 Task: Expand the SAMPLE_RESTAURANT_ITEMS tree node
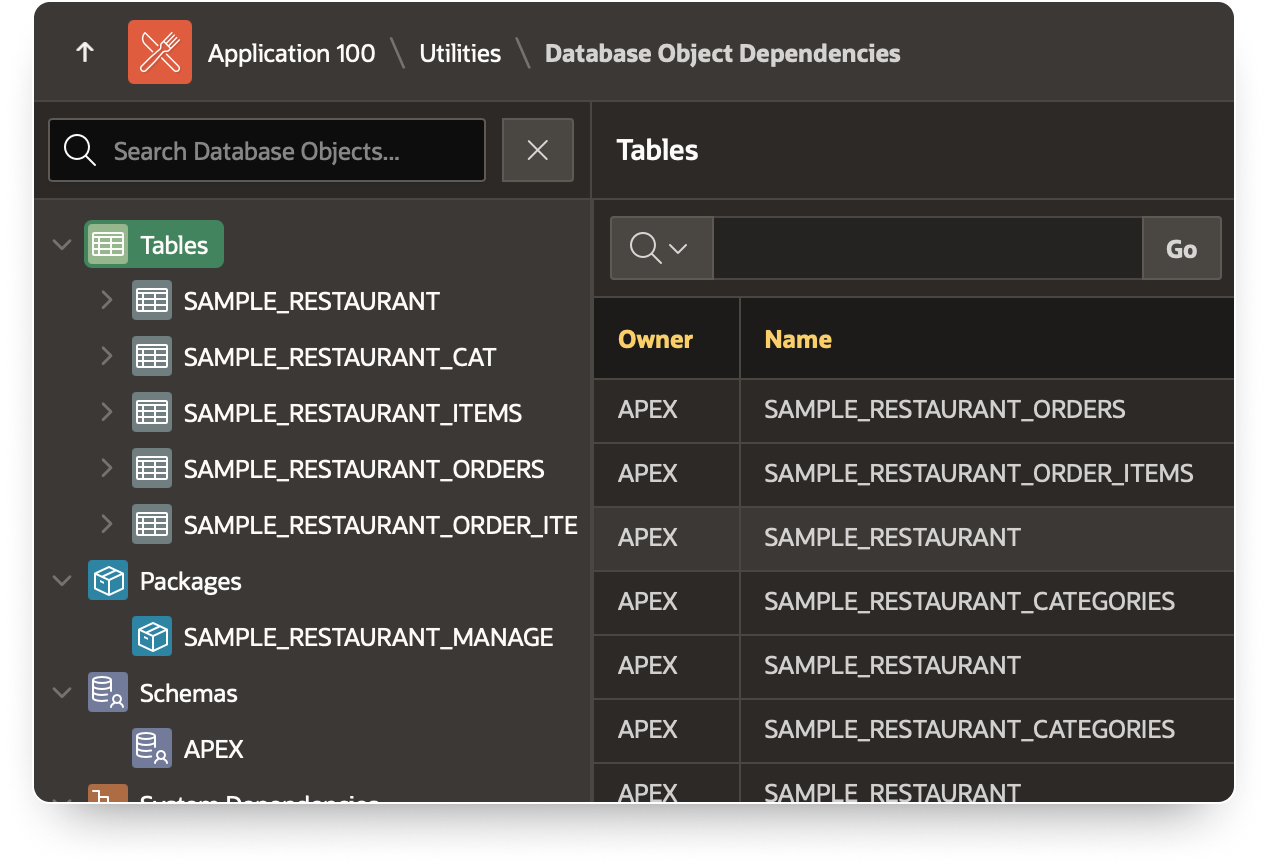point(107,412)
